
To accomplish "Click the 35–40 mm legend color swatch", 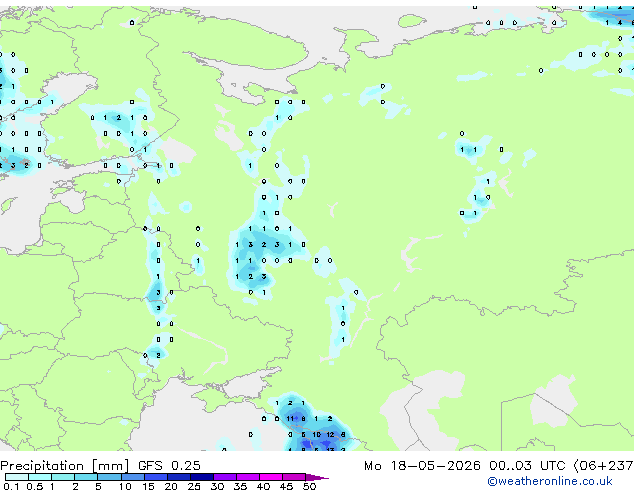I will tap(248, 477).
